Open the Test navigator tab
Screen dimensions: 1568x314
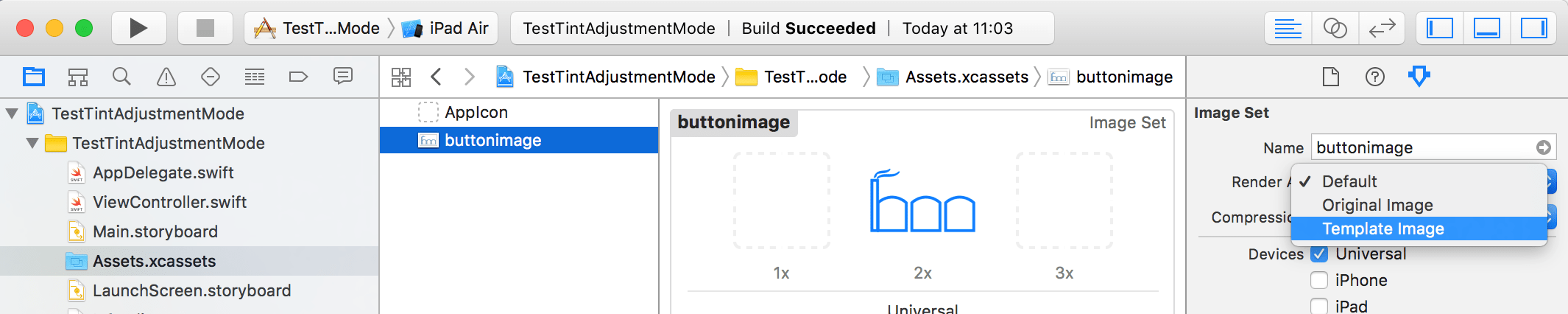(x=211, y=77)
